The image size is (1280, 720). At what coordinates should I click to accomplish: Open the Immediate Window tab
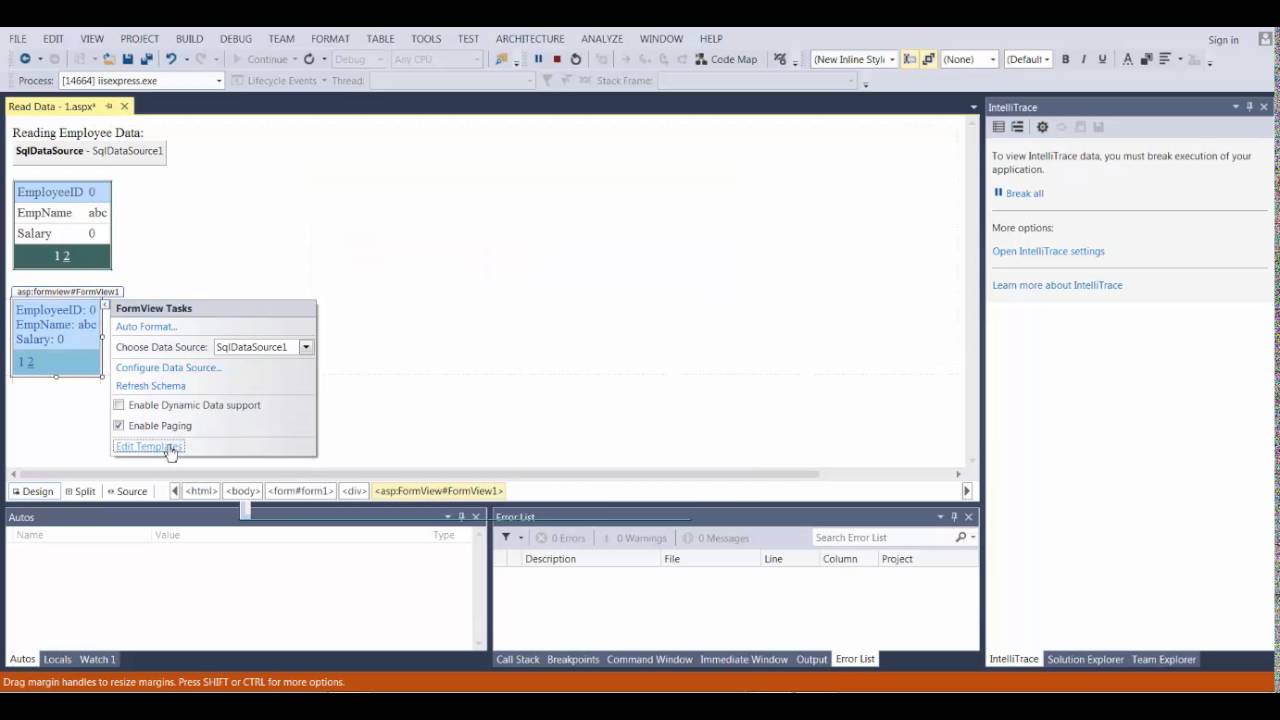click(x=744, y=659)
